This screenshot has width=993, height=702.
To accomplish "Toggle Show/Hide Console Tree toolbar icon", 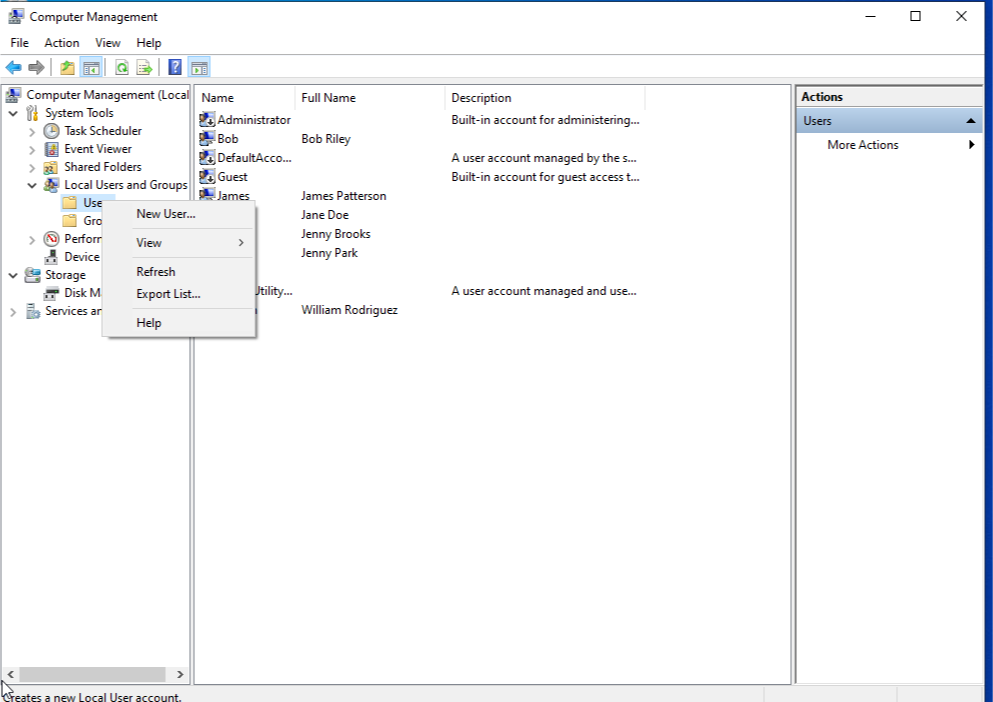I will tap(91, 67).
